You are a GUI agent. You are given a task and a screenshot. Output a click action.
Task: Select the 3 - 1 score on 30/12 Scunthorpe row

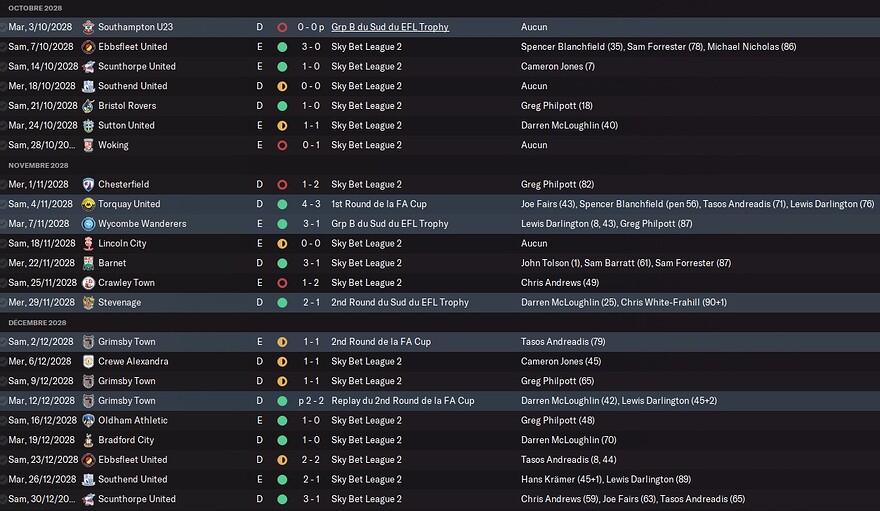(311, 498)
